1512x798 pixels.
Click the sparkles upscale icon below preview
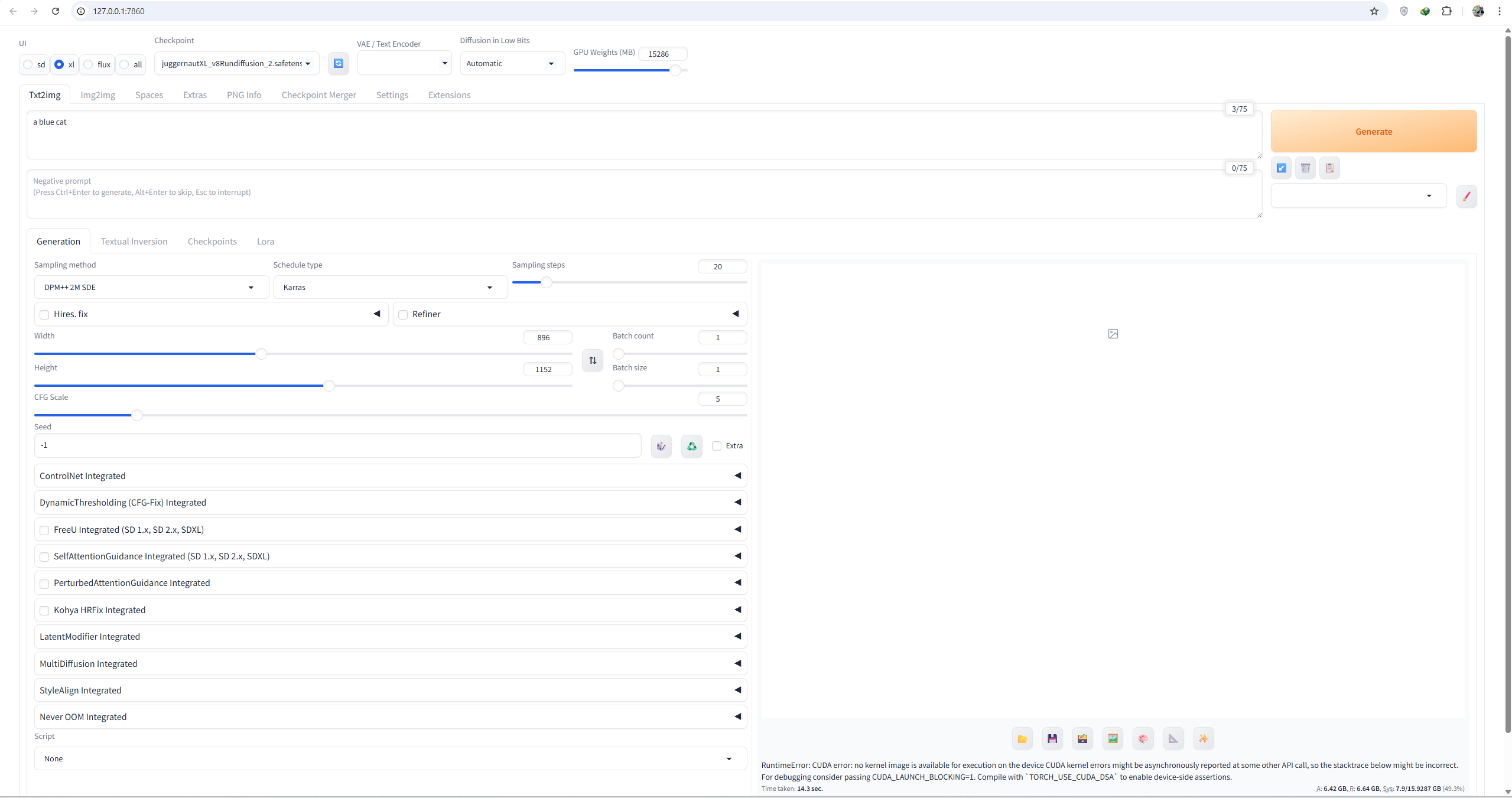click(x=1203, y=738)
